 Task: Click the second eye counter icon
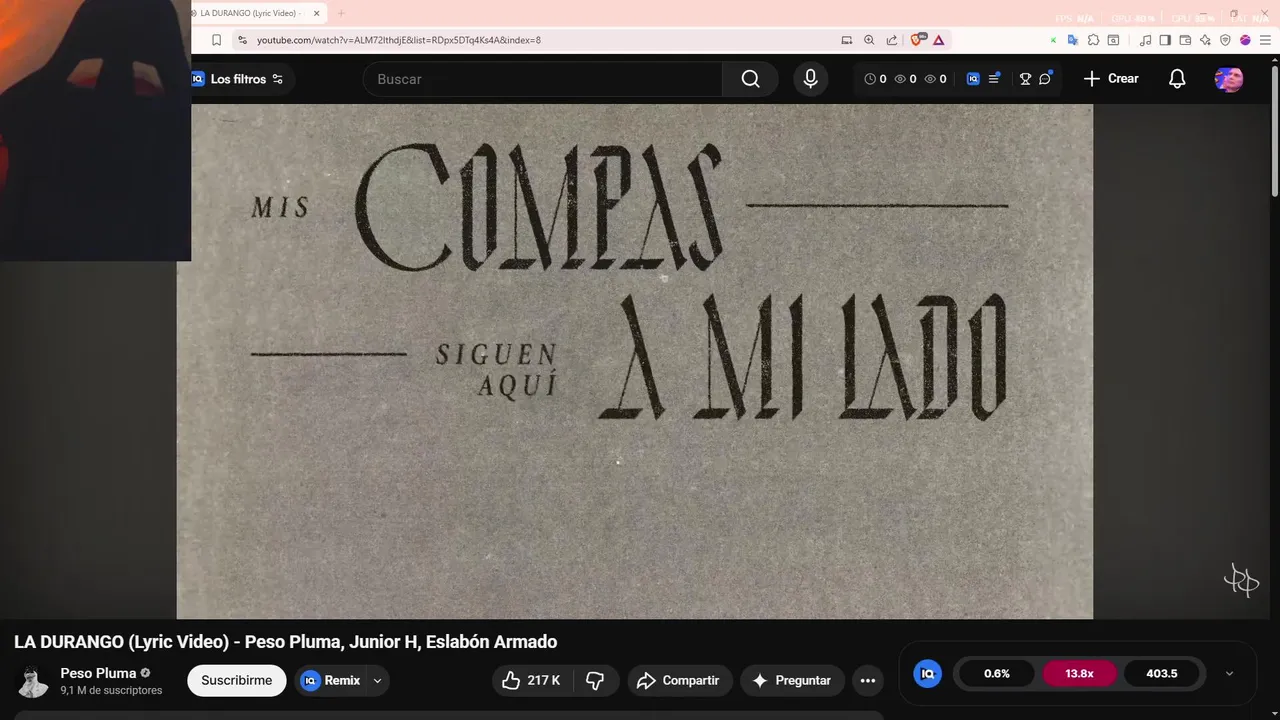[x=935, y=79]
